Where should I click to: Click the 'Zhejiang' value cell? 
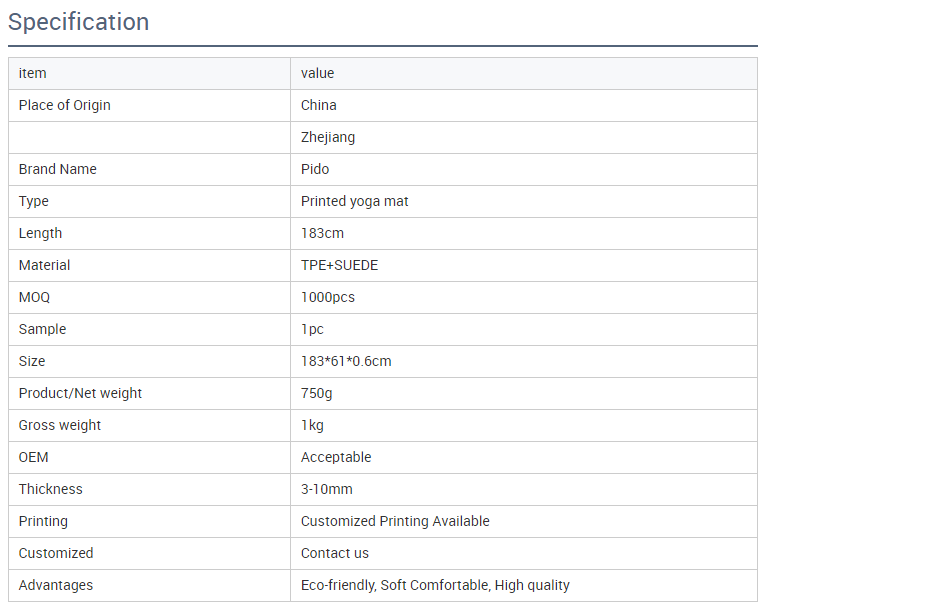pyautogui.click(x=328, y=137)
